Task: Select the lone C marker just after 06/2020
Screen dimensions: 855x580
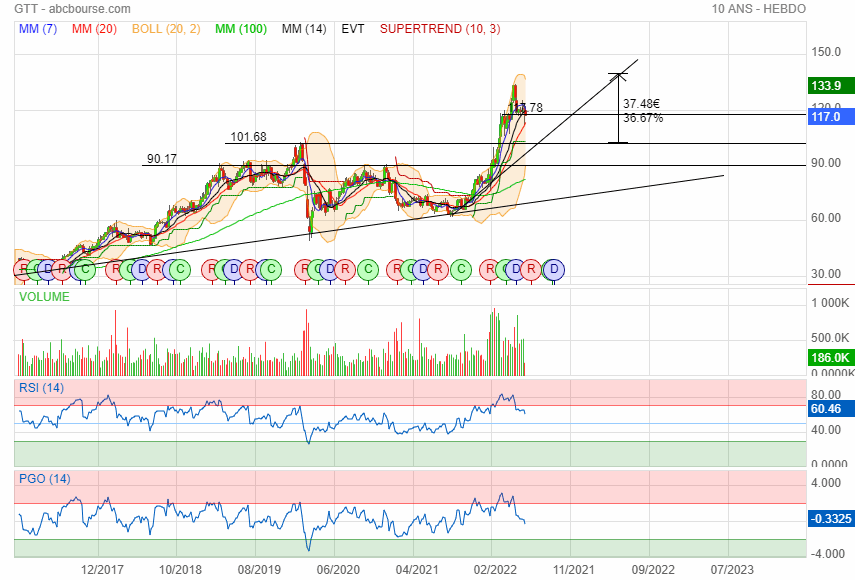Action: click(369, 269)
